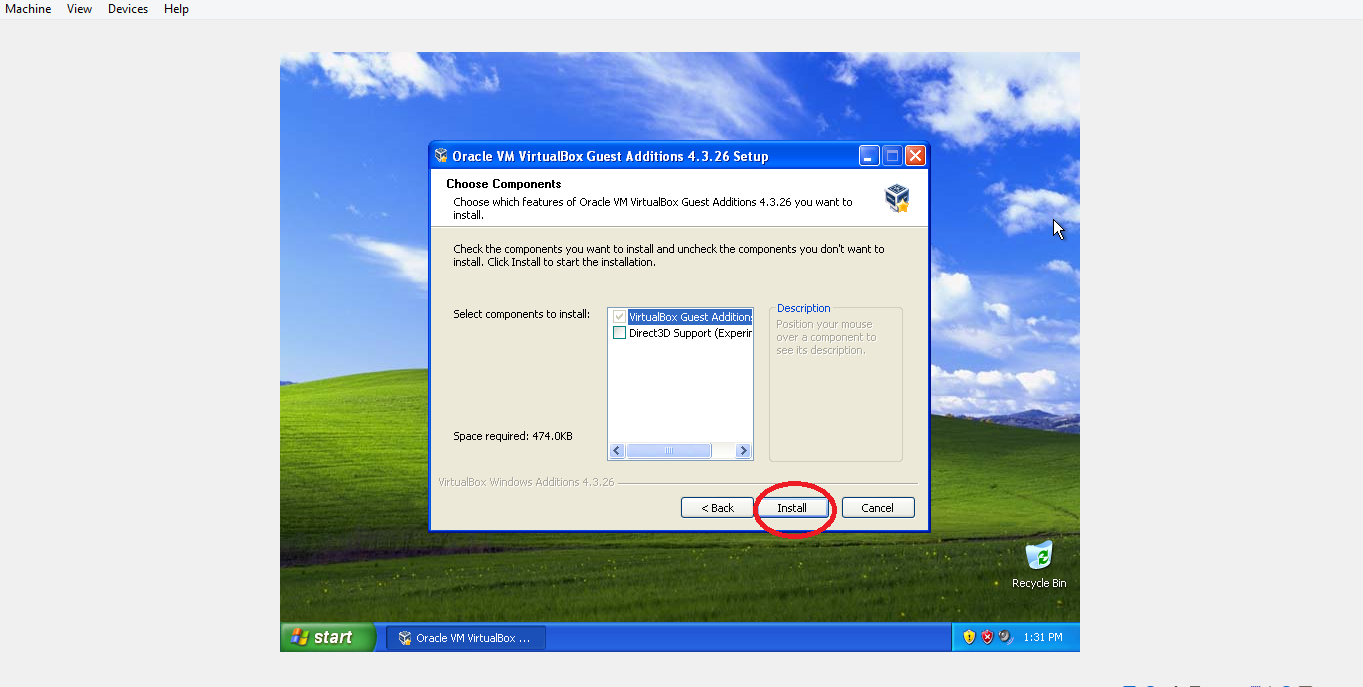Click the component list right scroll arrow
The width and height of the screenshot is (1363, 687).
click(x=743, y=451)
